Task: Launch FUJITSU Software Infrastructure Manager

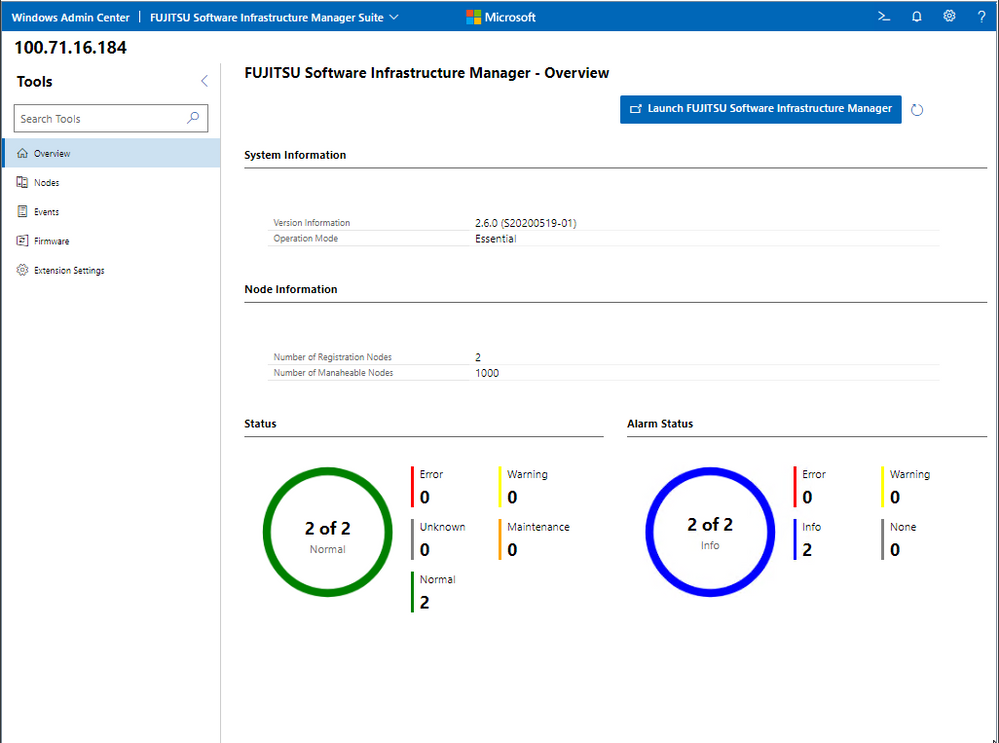Action: tap(760, 109)
